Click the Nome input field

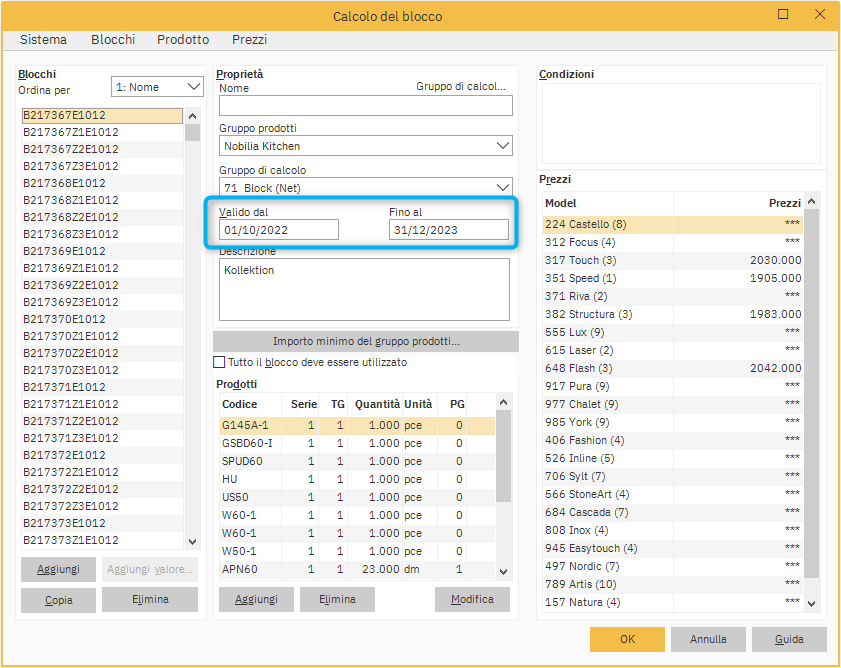365,106
